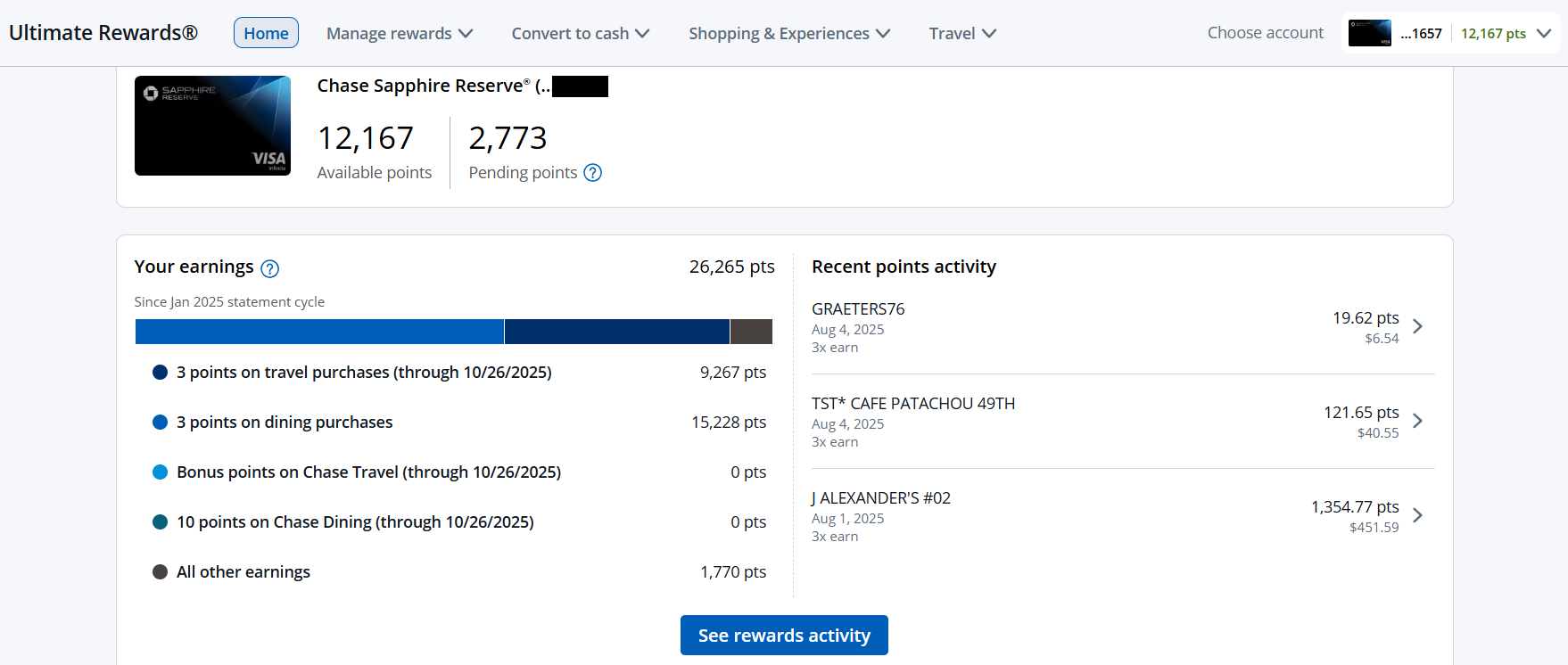Image resolution: width=1568 pixels, height=665 pixels.
Task: Expand the account selector chevron
Action: pos(1544,33)
